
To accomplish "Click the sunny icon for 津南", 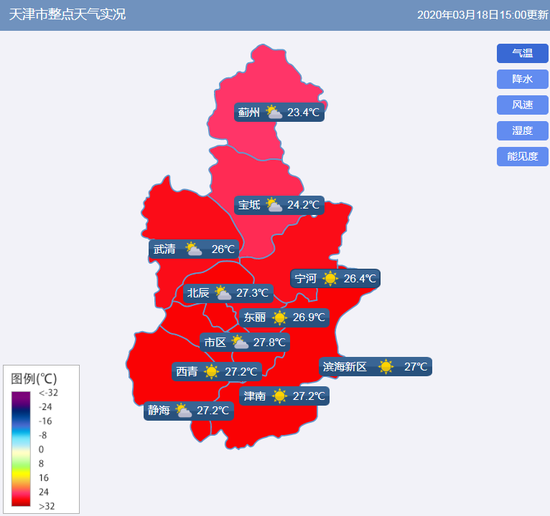I will pyautogui.click(x=279, y=396).
